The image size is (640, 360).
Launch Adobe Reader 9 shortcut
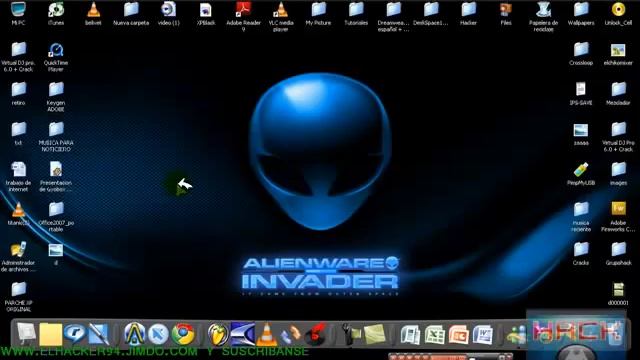coord(243,10)
